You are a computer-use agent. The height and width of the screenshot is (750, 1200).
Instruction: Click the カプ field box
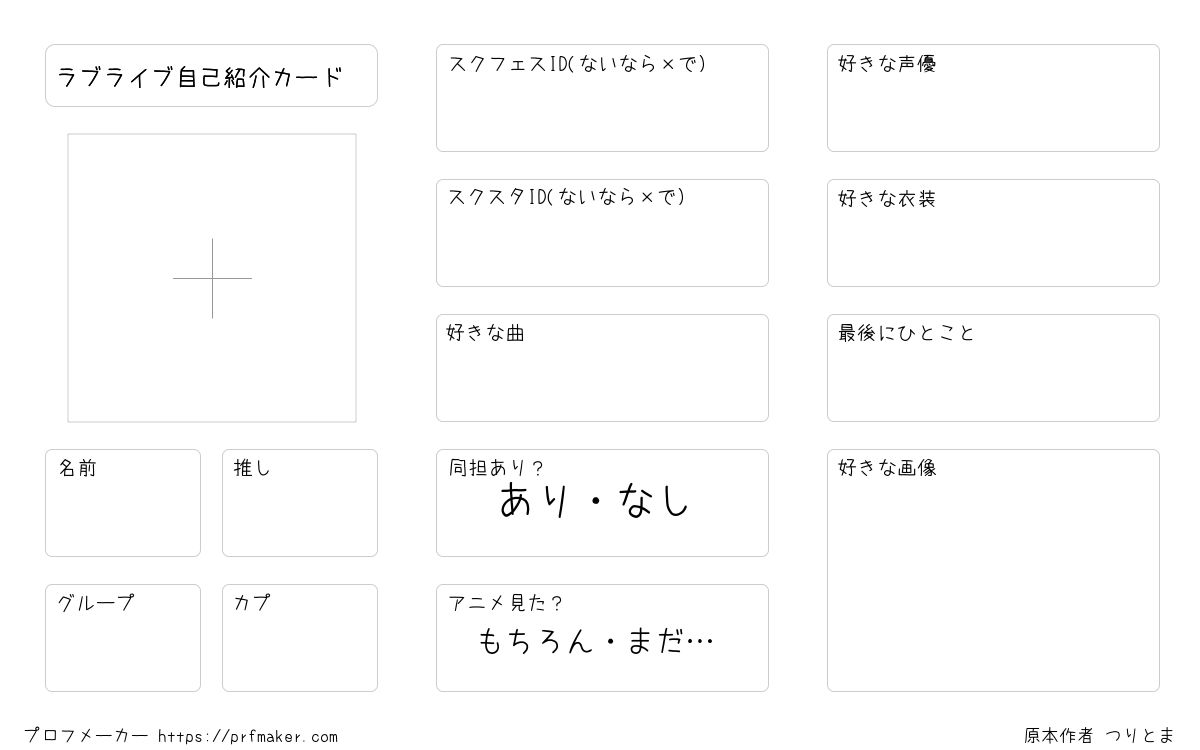pos(300,638)
